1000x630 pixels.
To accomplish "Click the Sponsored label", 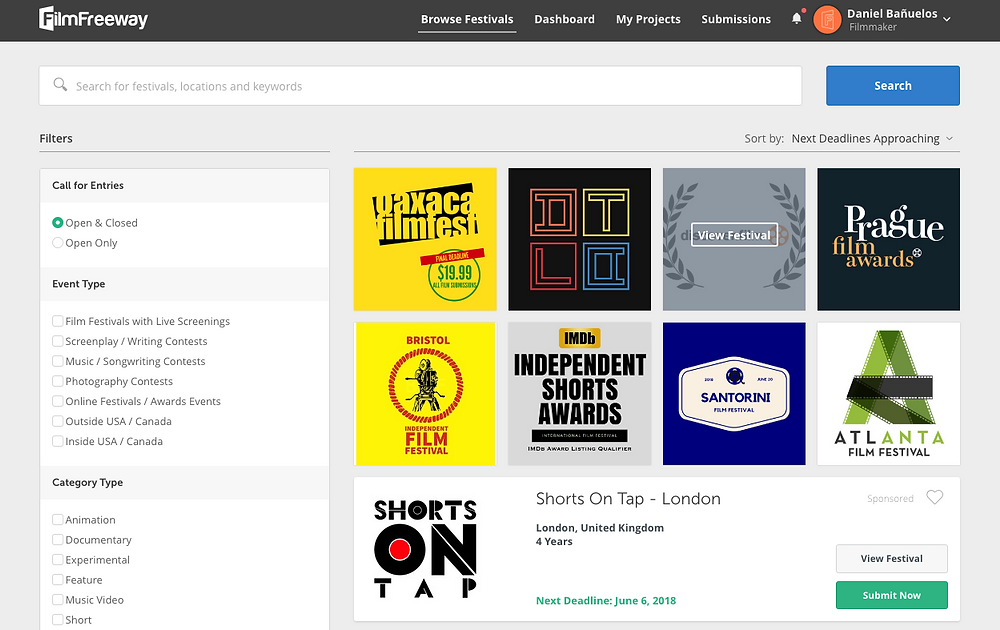I will (890, 499).
